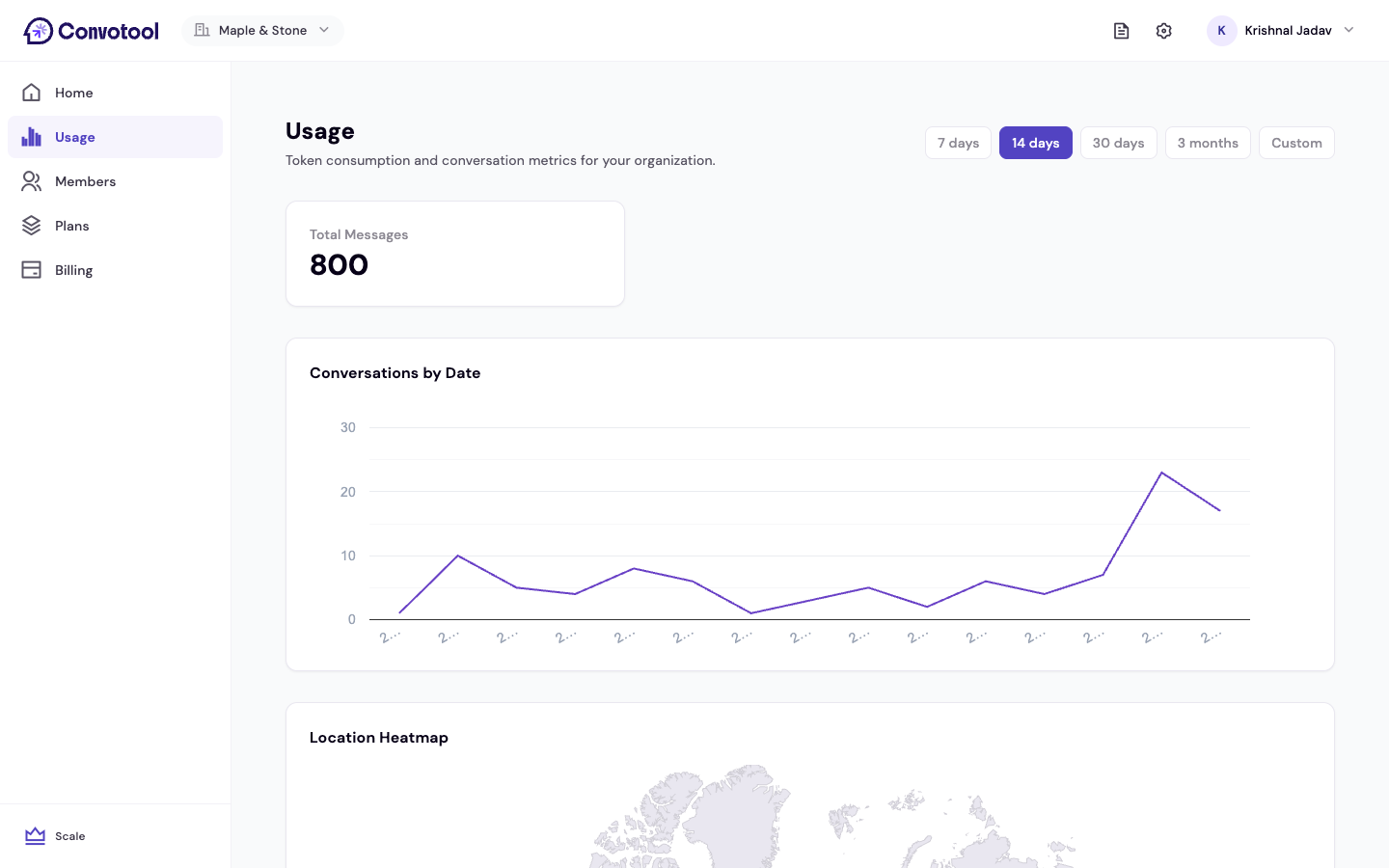
Task: Click the building icon beside Maple & Stone
Action: (202, 30)
